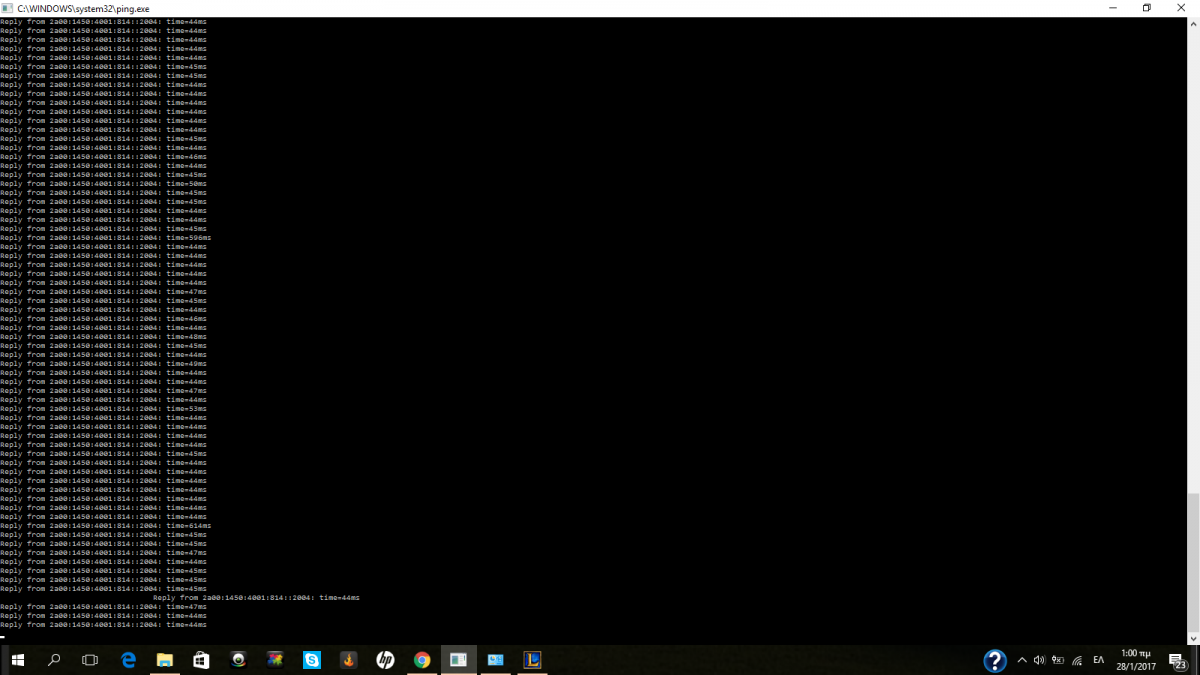Switch to Google Chrome on the taskbar
Viewport: 1200px width, 675px height.
[422, 660]
